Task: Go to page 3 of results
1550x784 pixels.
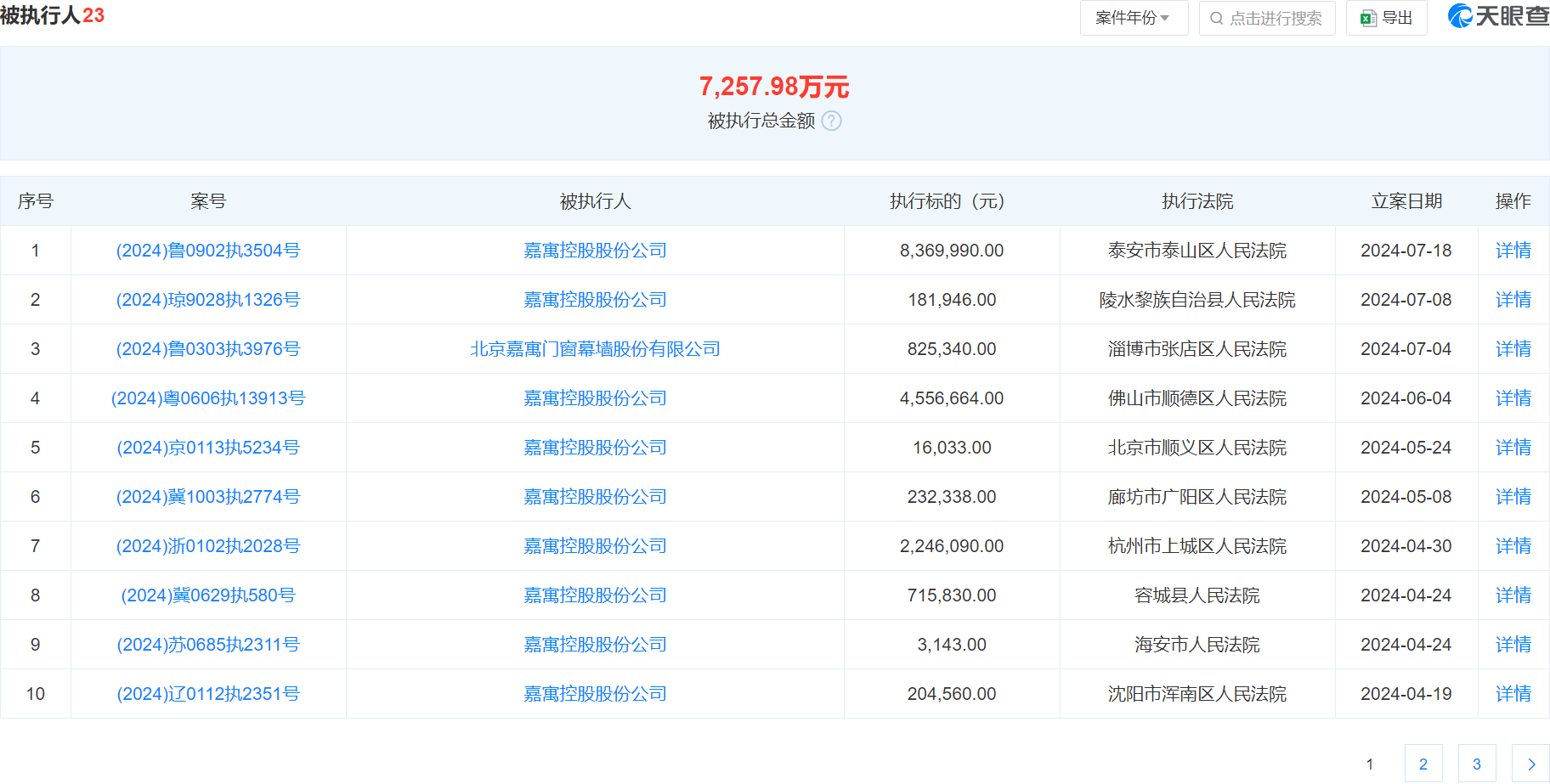Action: tap(1477, 764)
